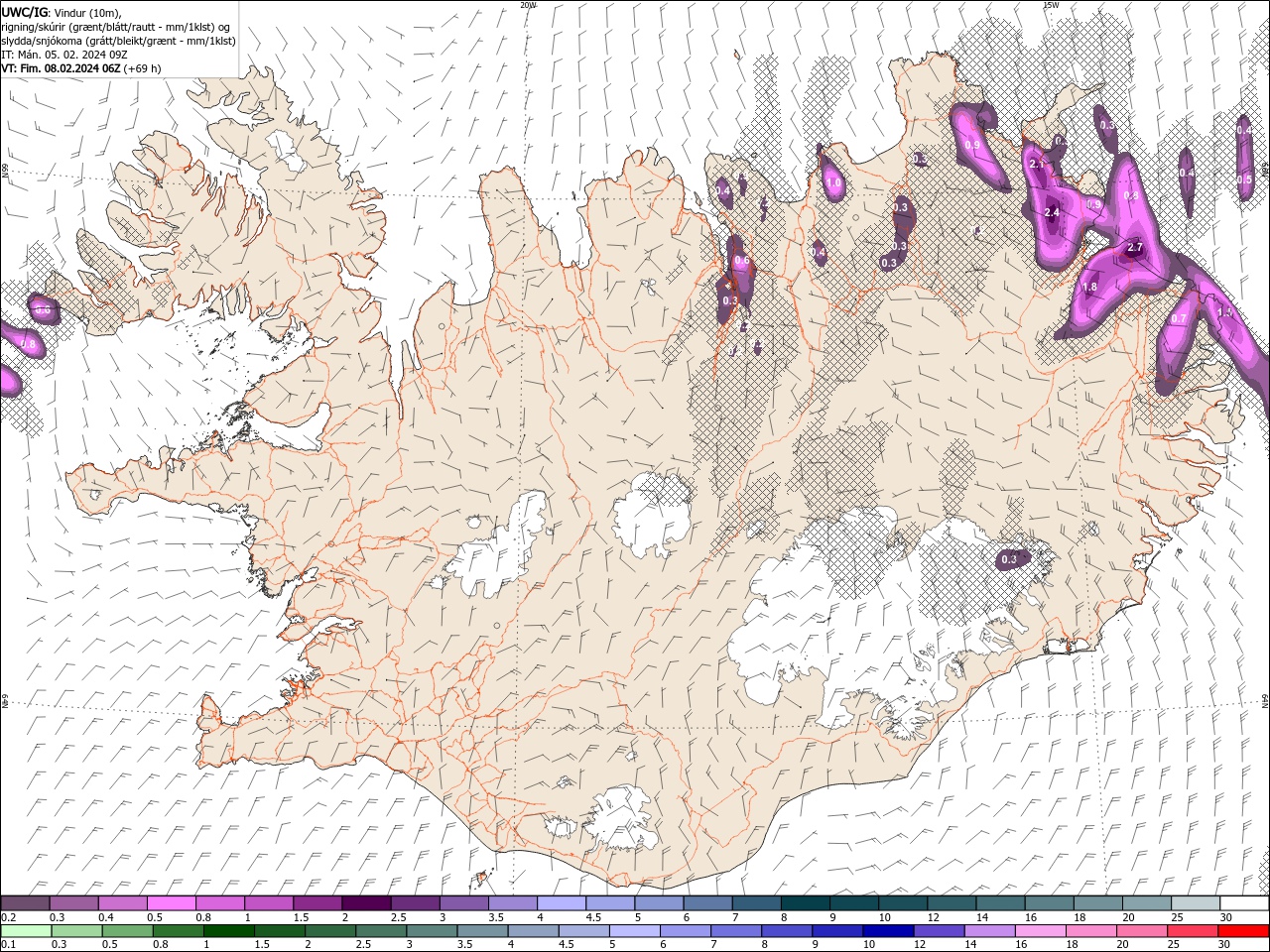Image resolution: width=1270 pixels, height=952 pixels.
Task: Pick the dusty purple snow swatch between 0.2 and 0.3
Action: pyautogui.click(x=25, y=903)
